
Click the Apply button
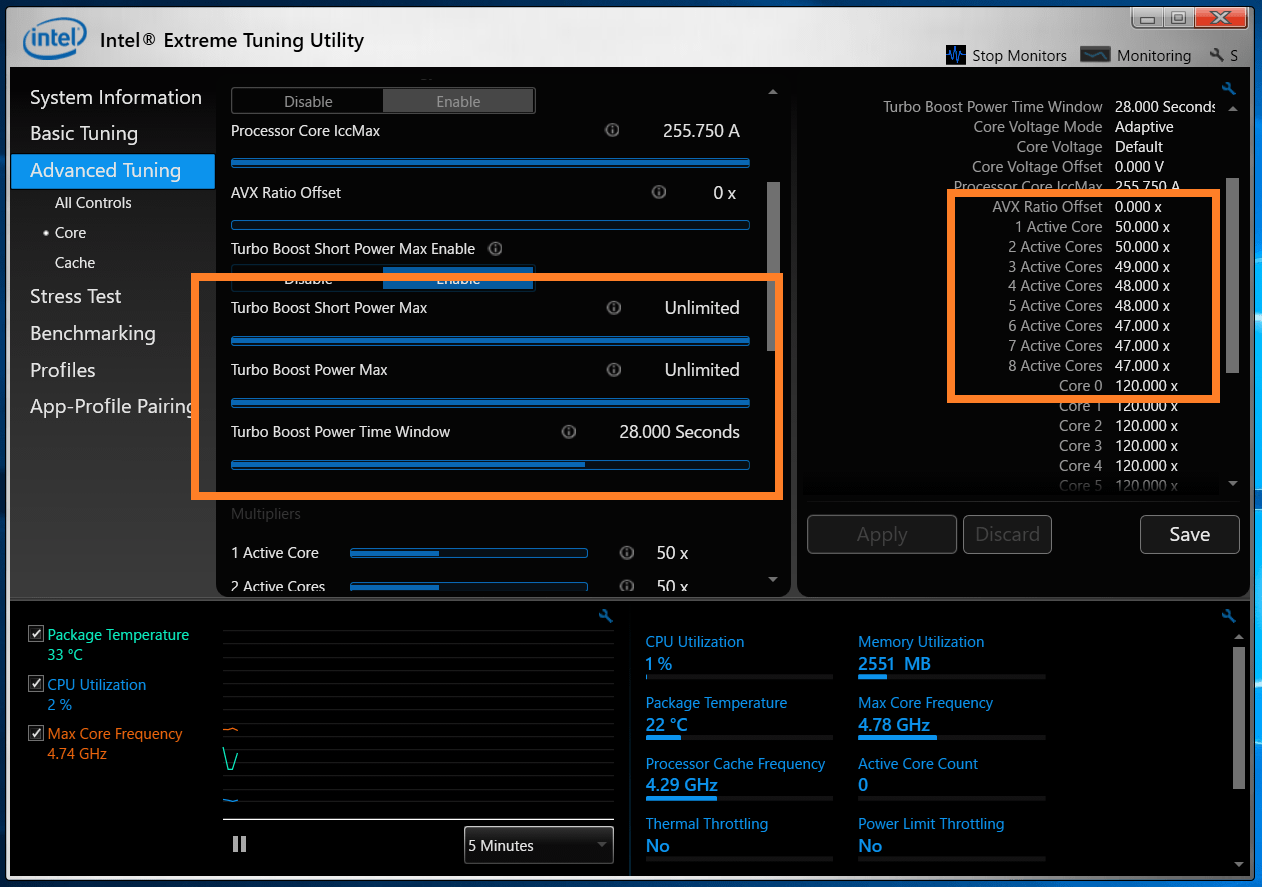point(882,534)
